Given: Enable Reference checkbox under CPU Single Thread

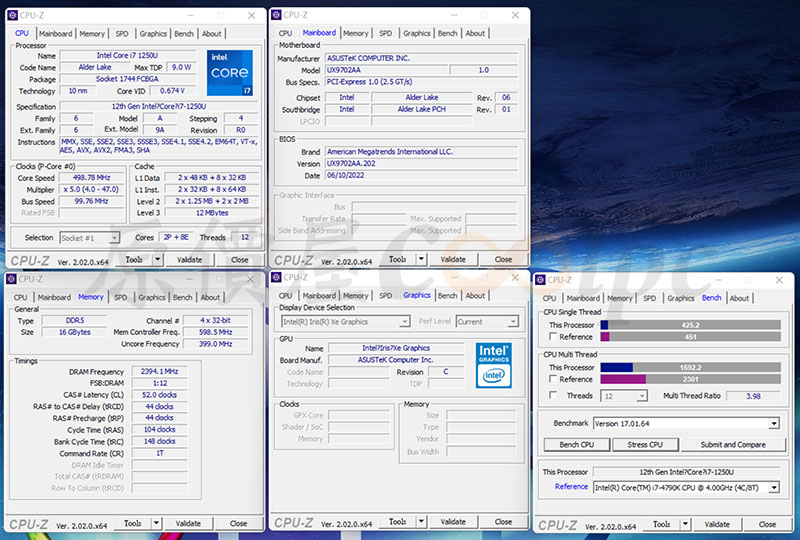Looking at the screenshot, I should click(x=553, y=336).
